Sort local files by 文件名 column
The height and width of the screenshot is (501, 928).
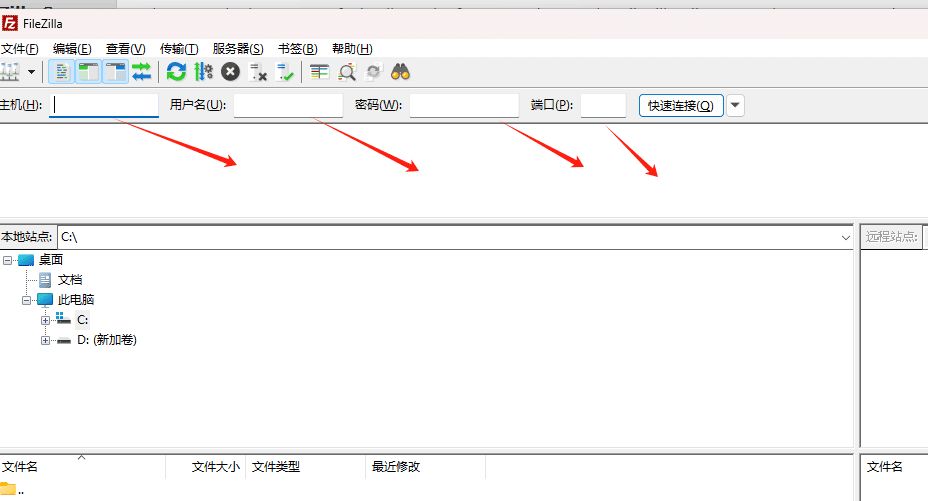pos(82,467)
